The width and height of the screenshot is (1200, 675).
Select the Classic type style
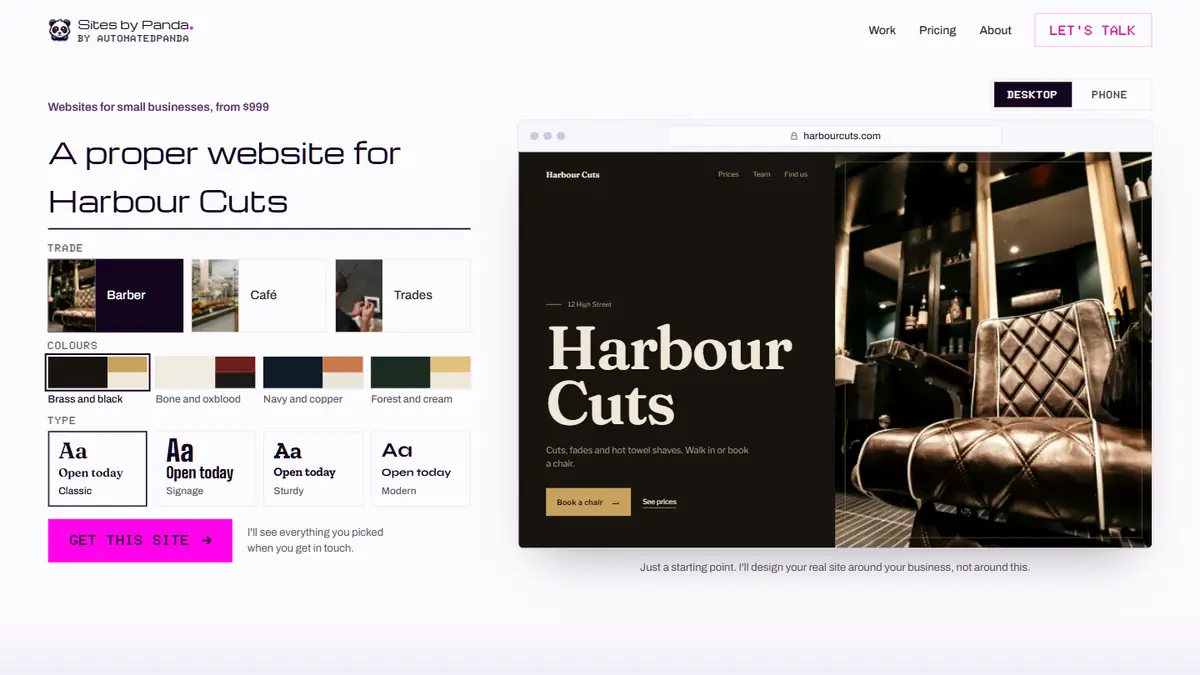(x=98, y=469)
